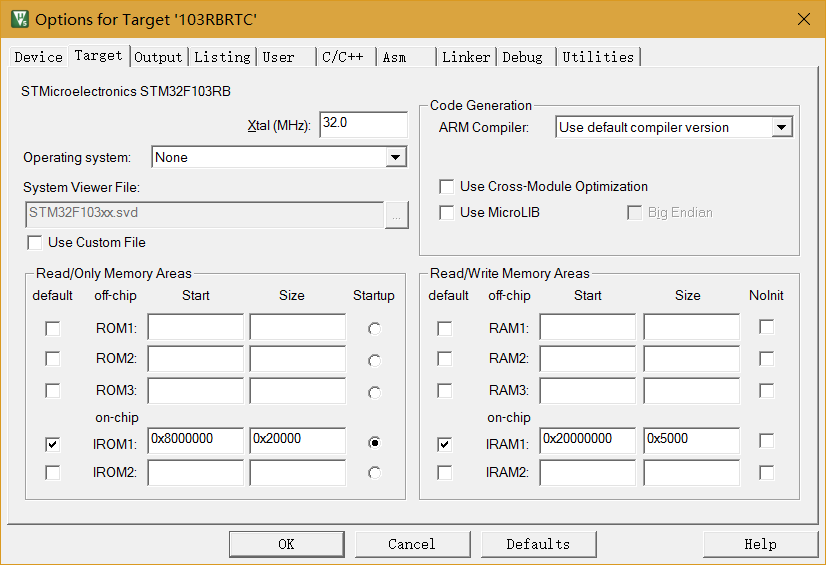Select the Target tab
This screenshot has width=826, height=565.
click(99, 55)
